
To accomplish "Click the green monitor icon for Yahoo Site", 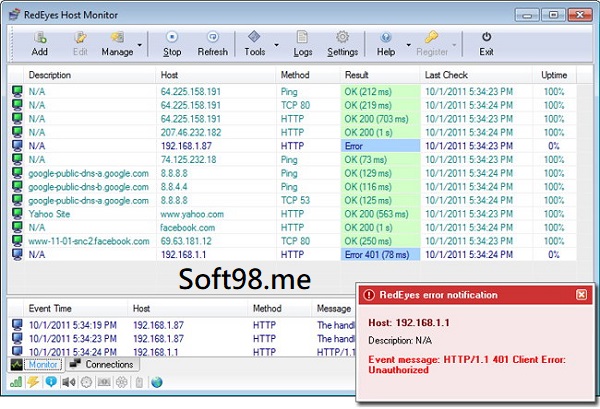I will coord(17,213).
